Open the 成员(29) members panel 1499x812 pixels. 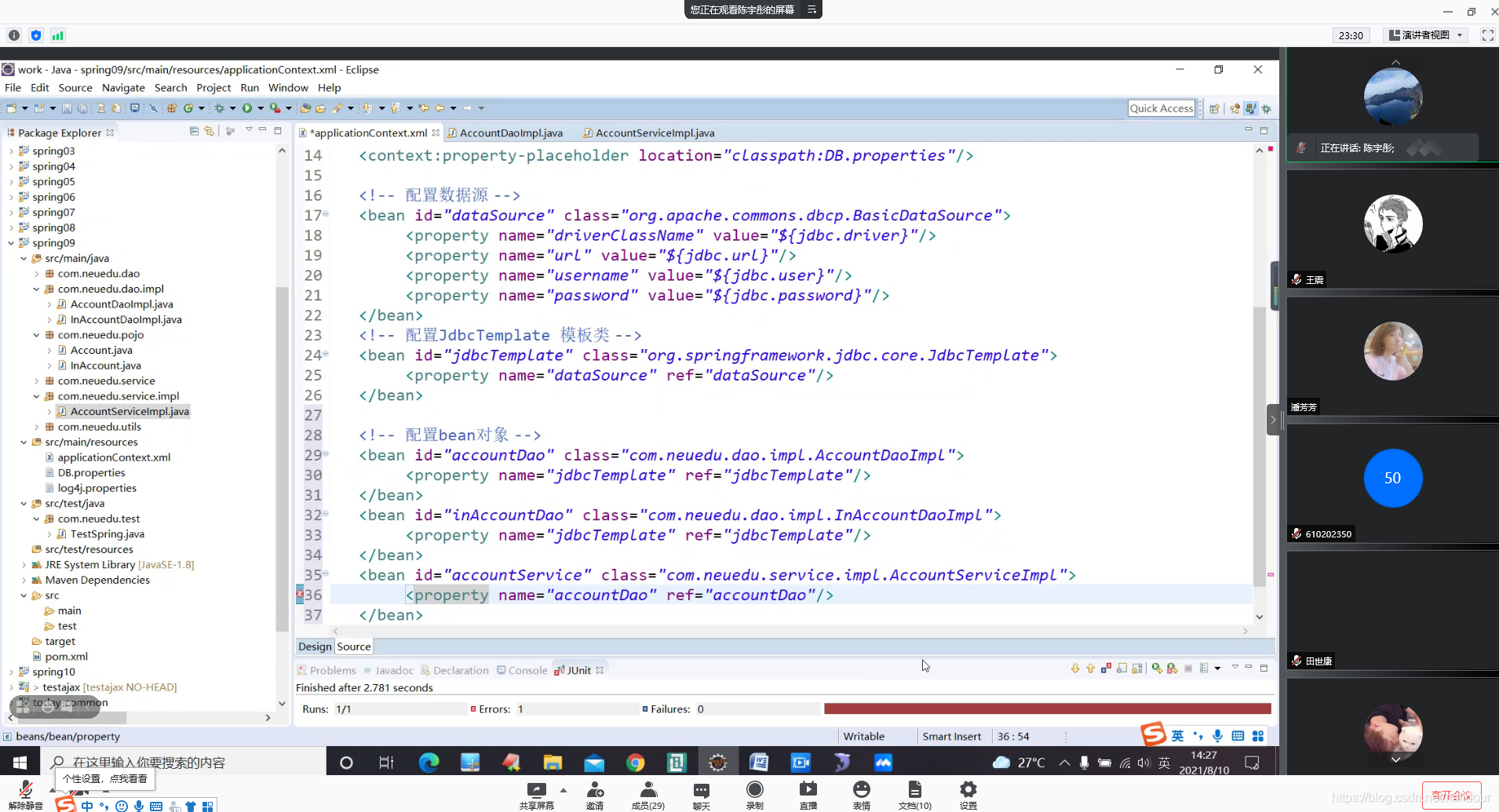click(x=648, y=794)
